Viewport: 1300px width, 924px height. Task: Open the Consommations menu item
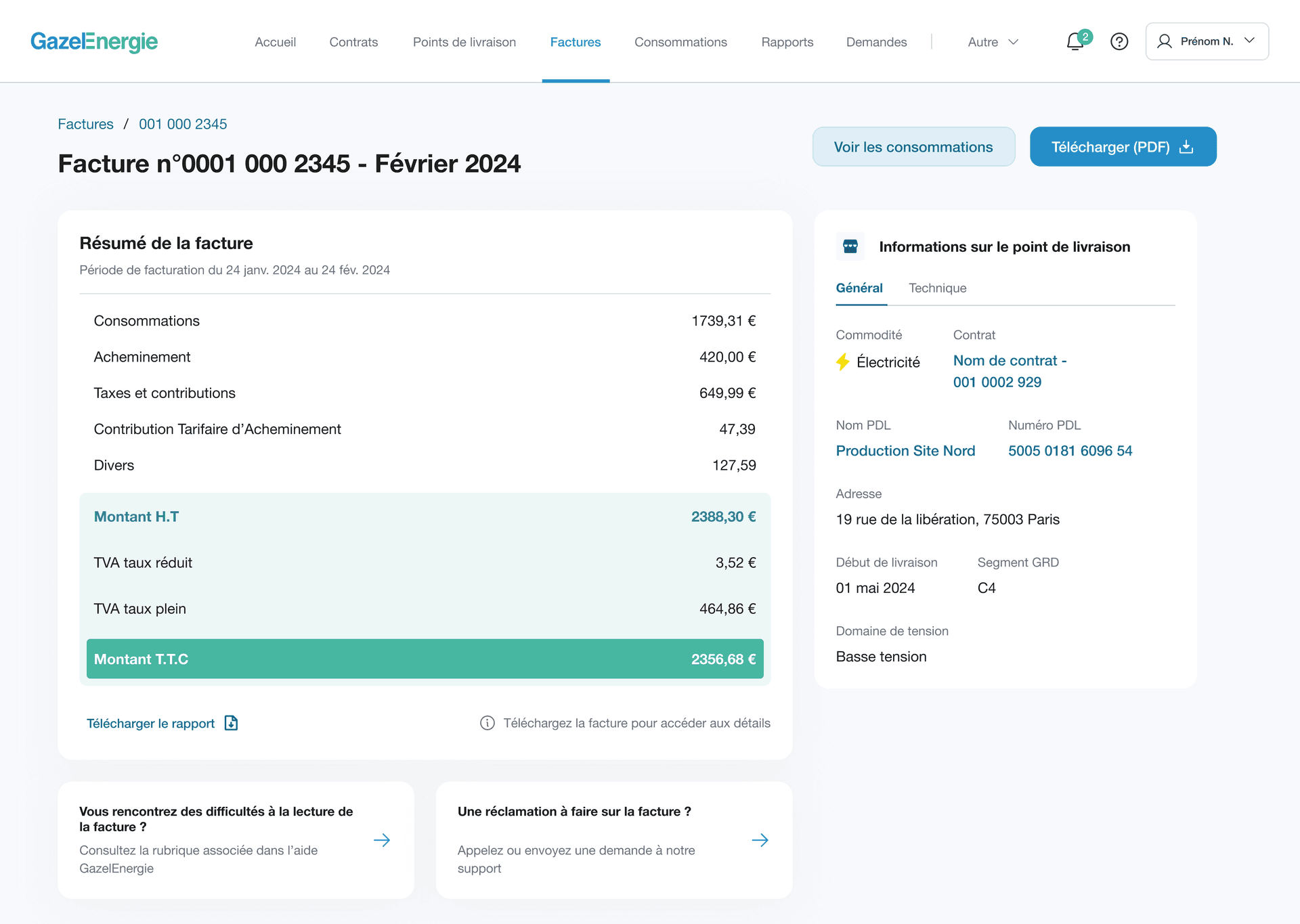[x=680, y=42]
